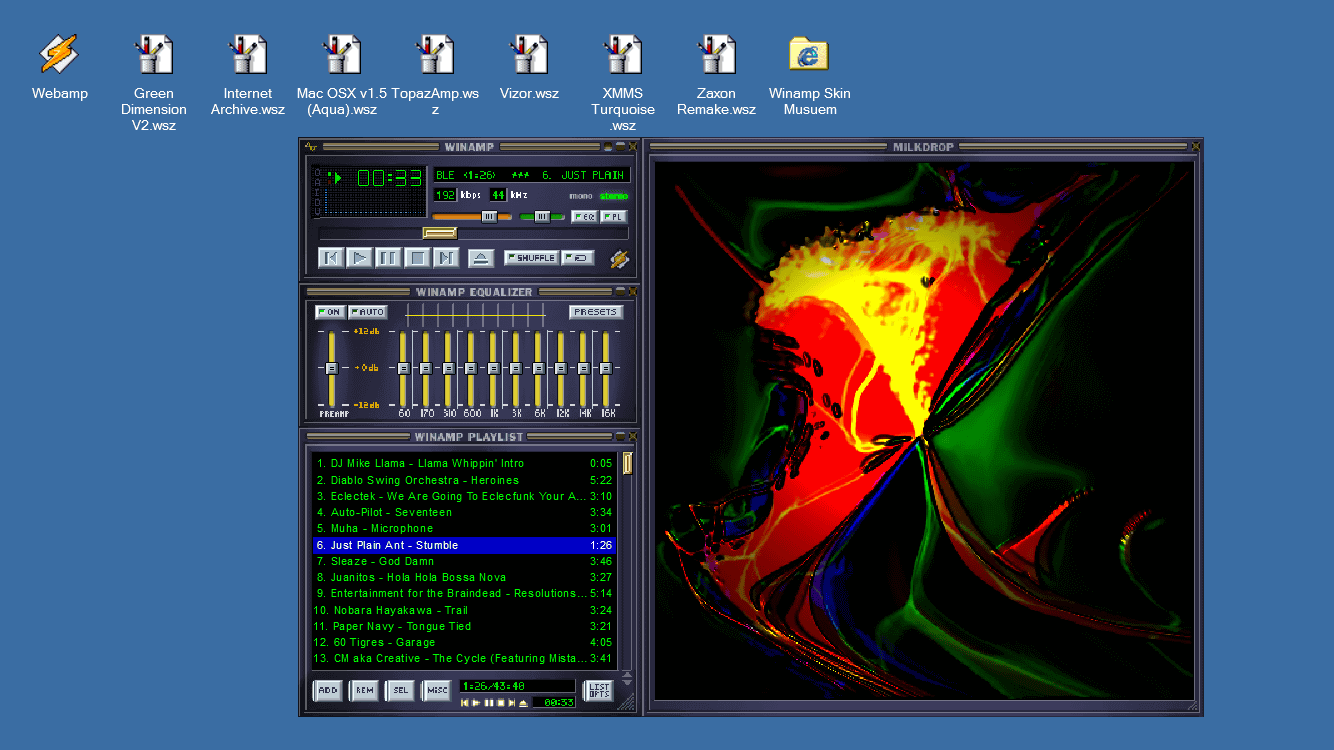The height and width of the screenshot is (750, 1334).
Task: Open the Winamp Skin Museum shortcut
Action: 808,55
